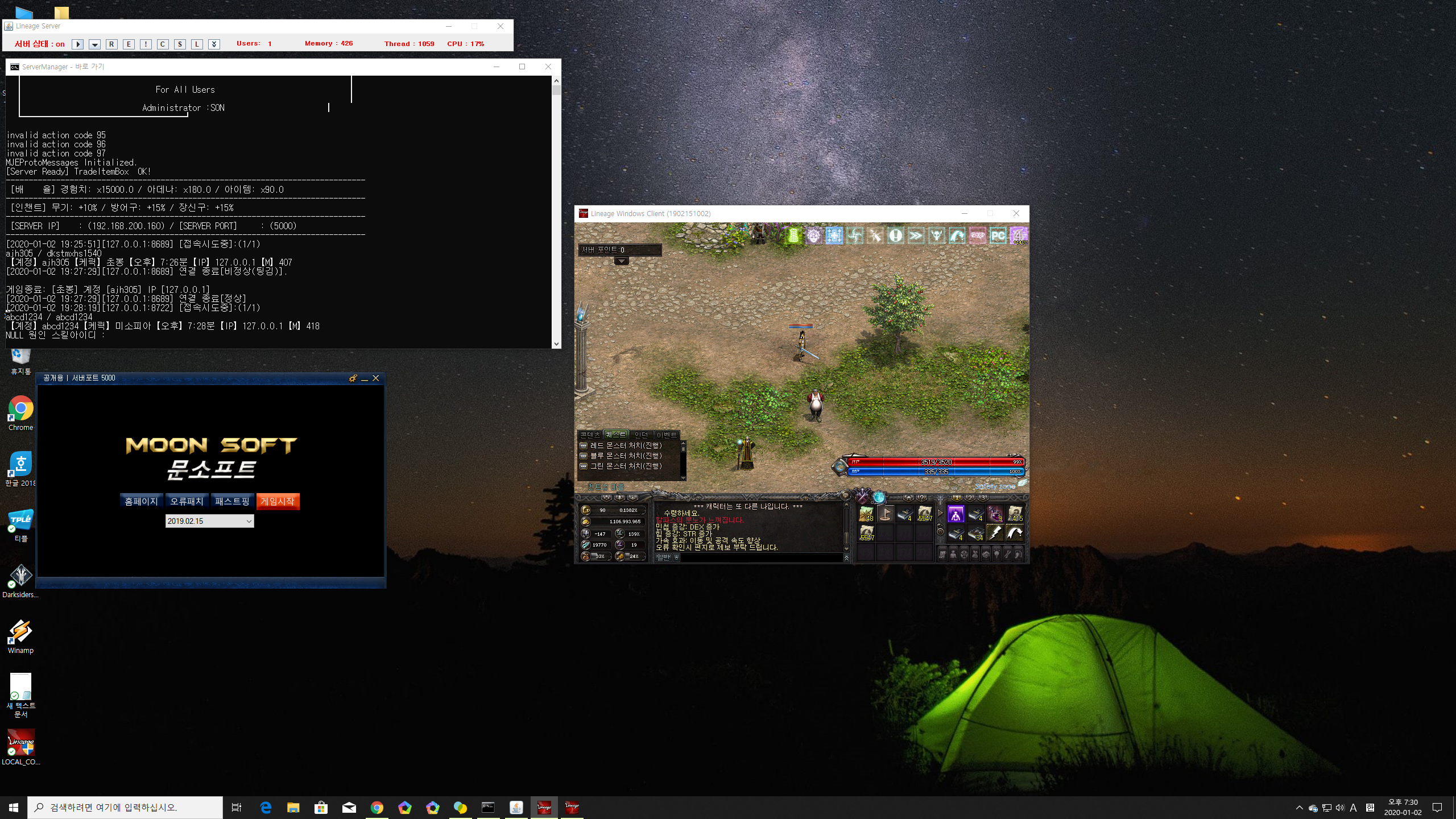Open the down-arrow dropdown in Lineage Server toolbar
Screen dimensions: 1456x819
click(x=95, y=44)
